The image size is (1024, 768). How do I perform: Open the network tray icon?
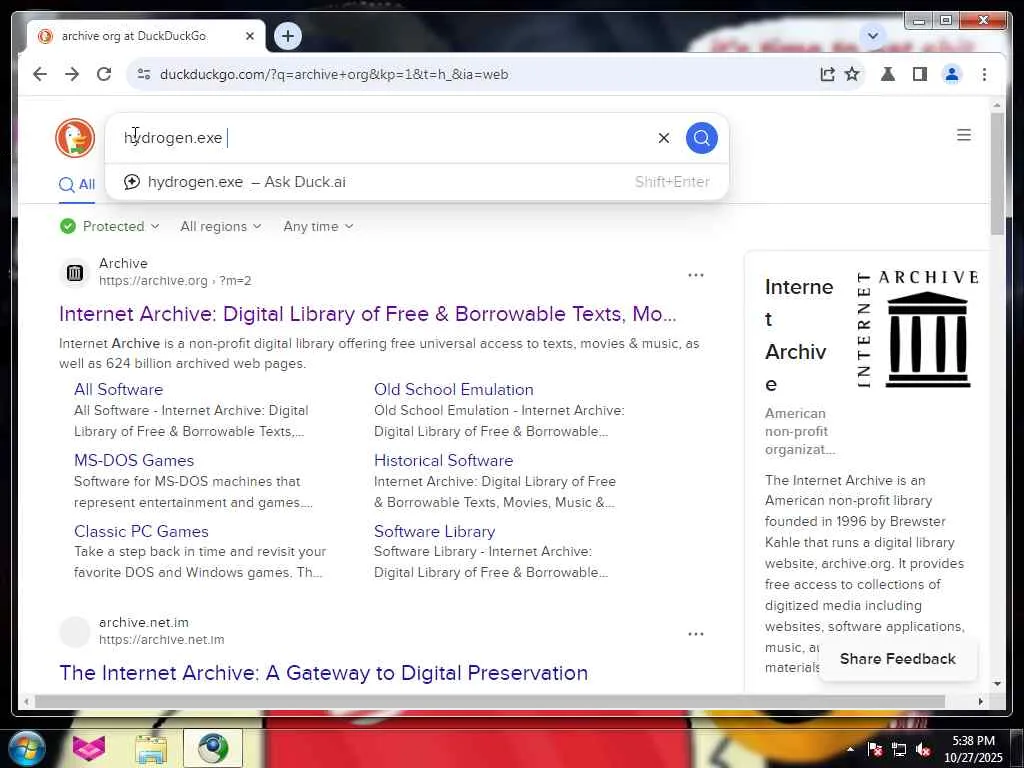coord(899,749)
